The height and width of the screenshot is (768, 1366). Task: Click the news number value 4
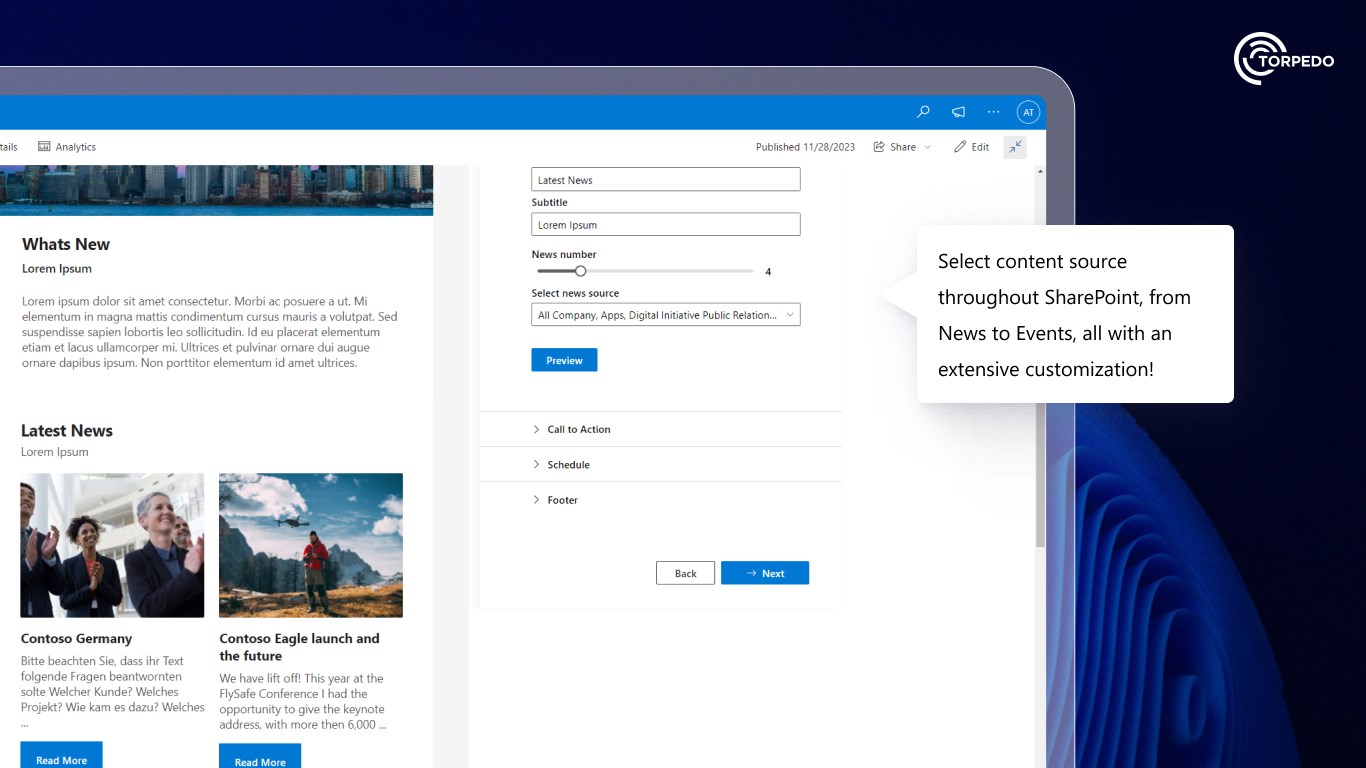pyautogui.click(x=768, y=272)
